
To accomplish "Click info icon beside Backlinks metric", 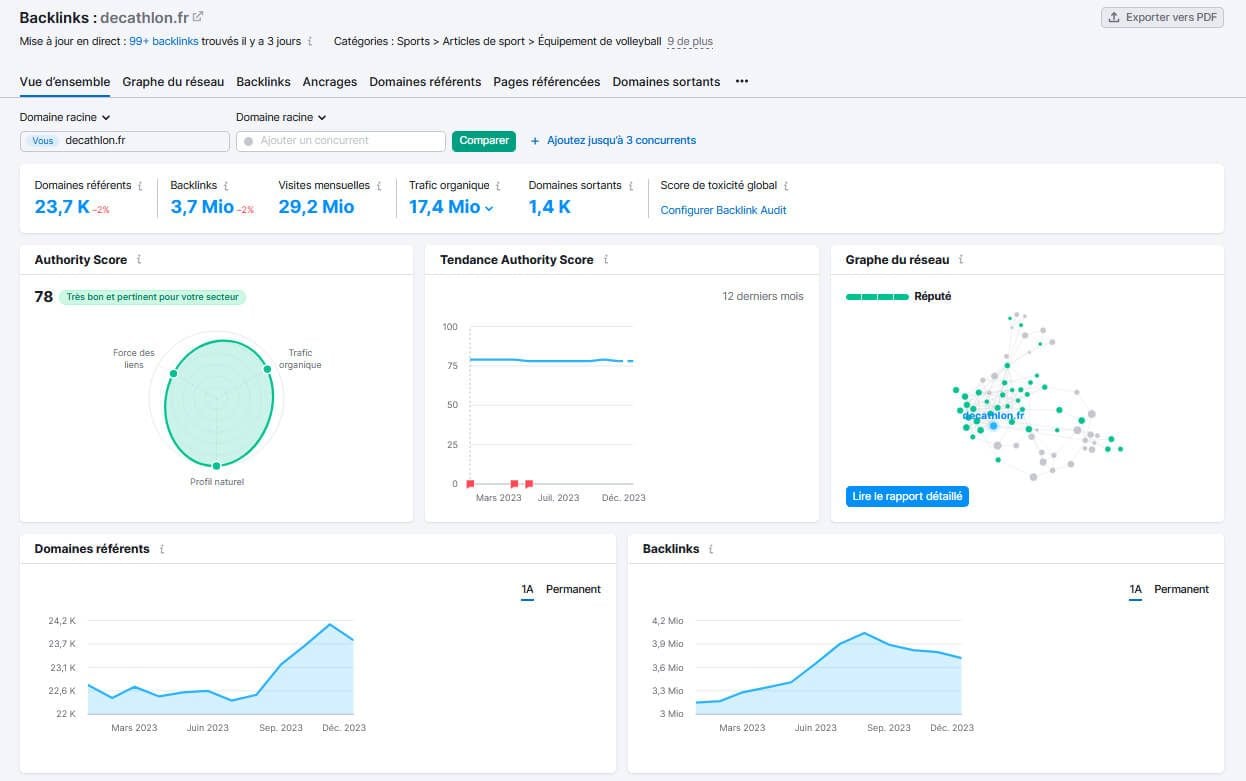I will point(227,186).
